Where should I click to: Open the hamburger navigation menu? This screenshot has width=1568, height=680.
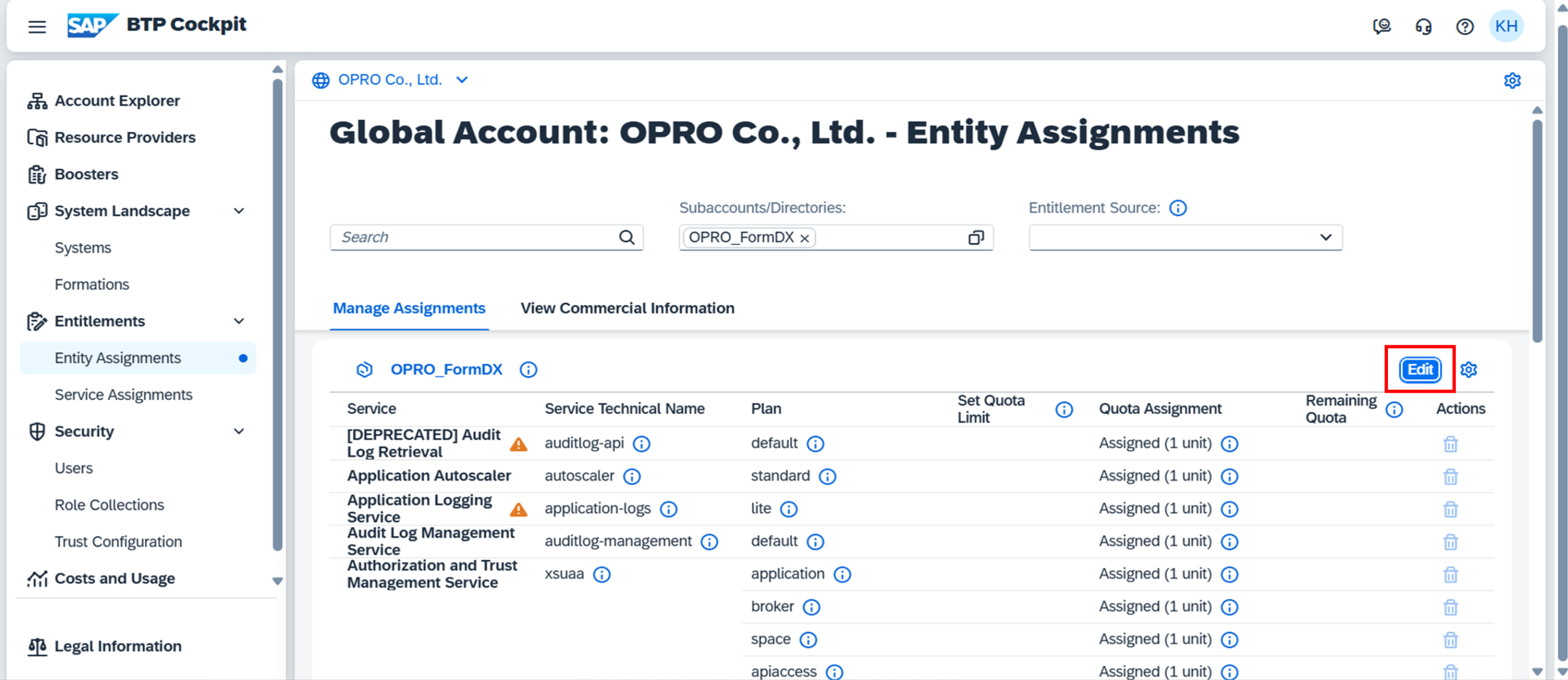click(x=37, y=26)
